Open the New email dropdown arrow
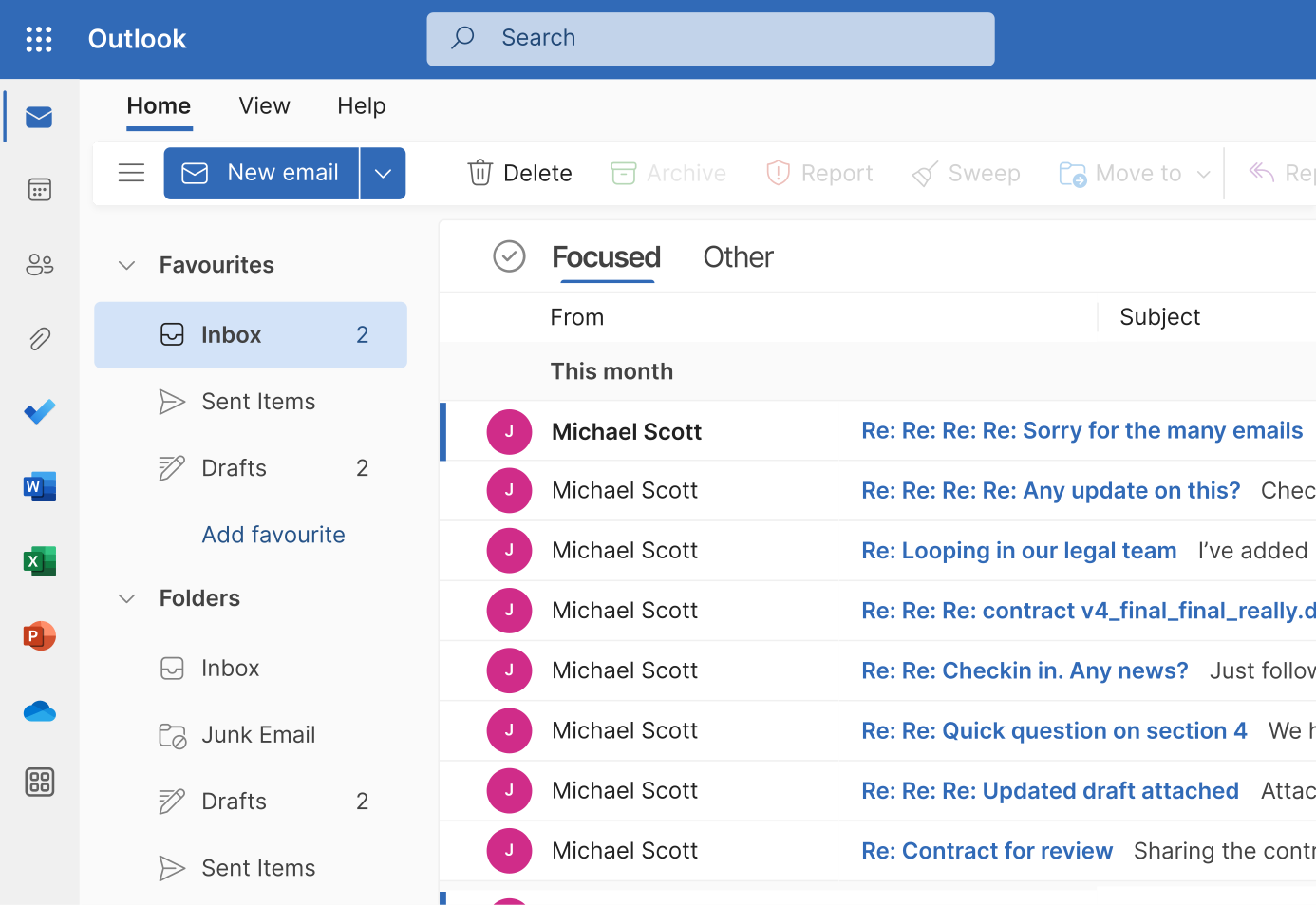Image resolution: width=1316 pixels, height=906 pixels. pyautogui.click(x=383, y=173)
